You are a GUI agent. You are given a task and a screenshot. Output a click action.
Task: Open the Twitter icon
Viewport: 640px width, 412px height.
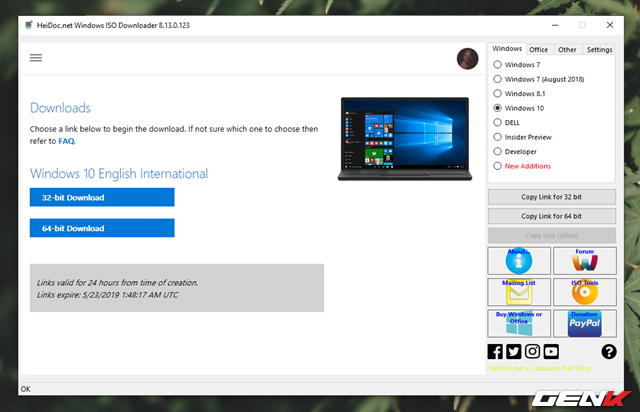[x=514, y=352]
